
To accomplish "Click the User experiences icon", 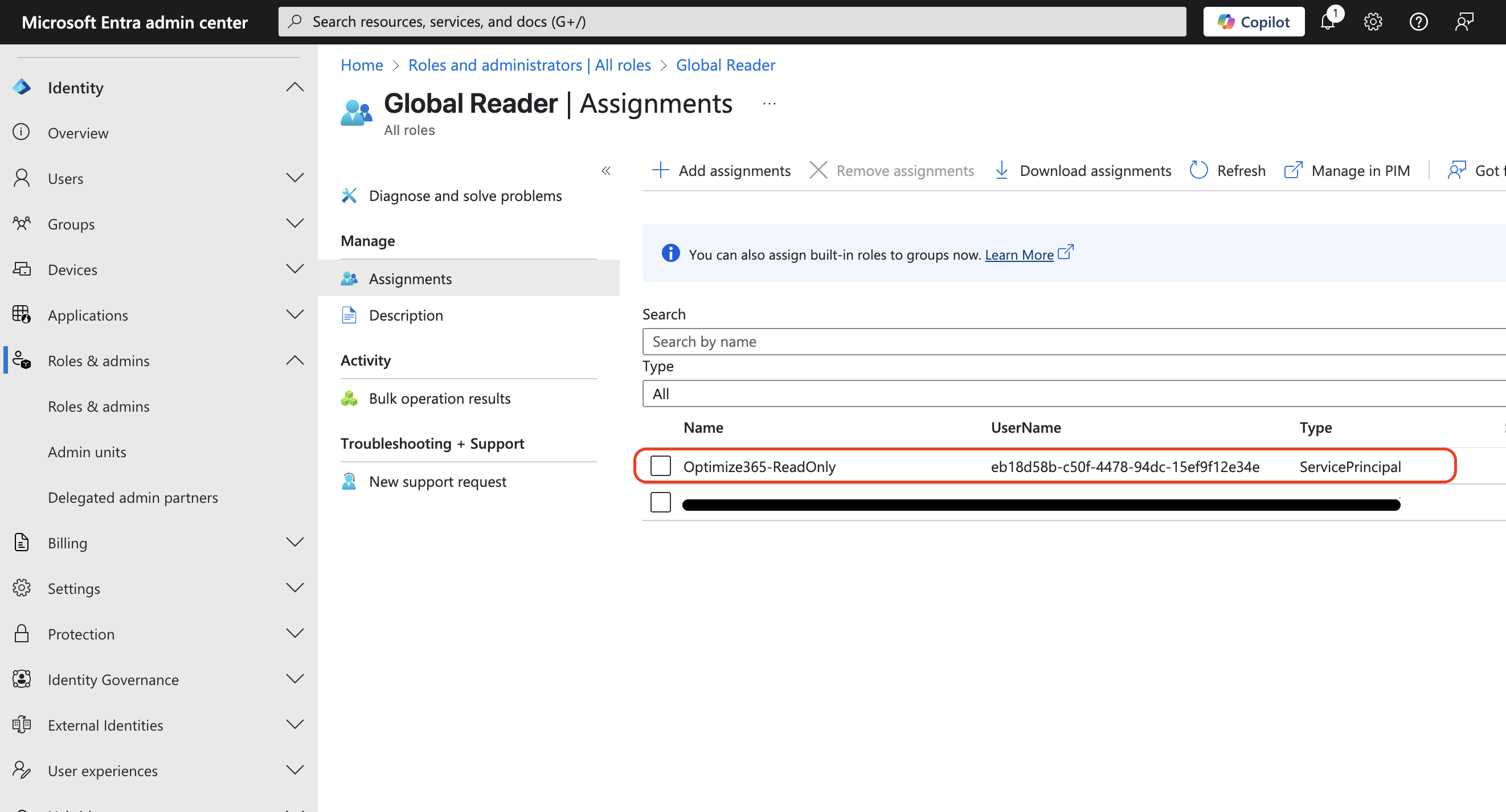I will [x=22, y=770].
